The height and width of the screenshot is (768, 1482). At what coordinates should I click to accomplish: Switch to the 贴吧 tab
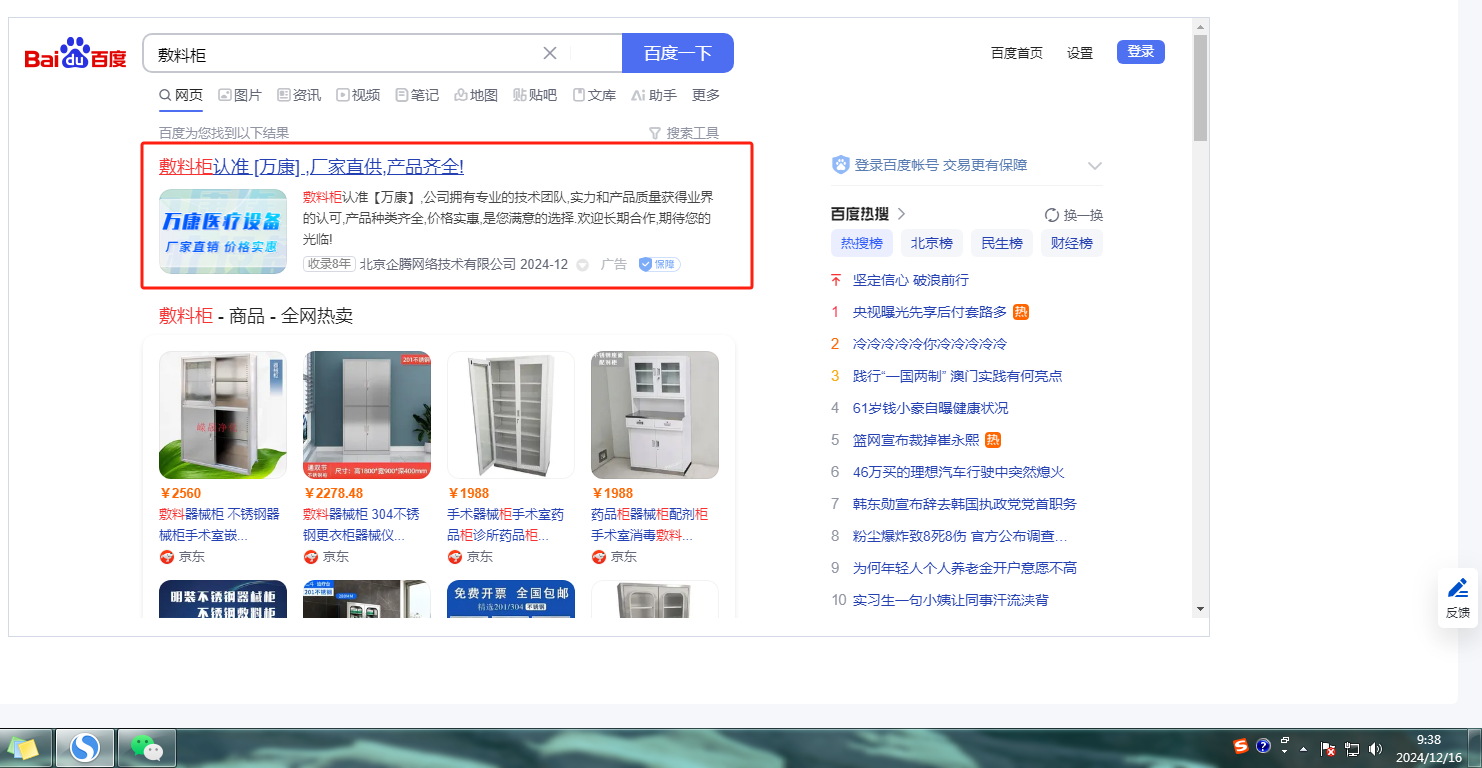coord(535,95)
